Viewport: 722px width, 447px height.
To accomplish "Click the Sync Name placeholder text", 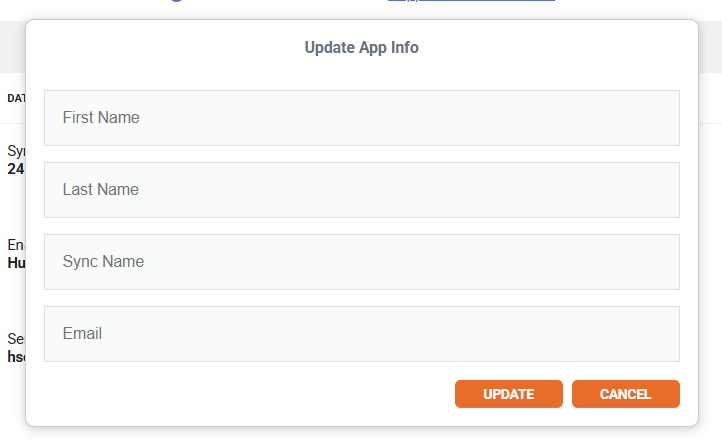I will tap(103, 261).
